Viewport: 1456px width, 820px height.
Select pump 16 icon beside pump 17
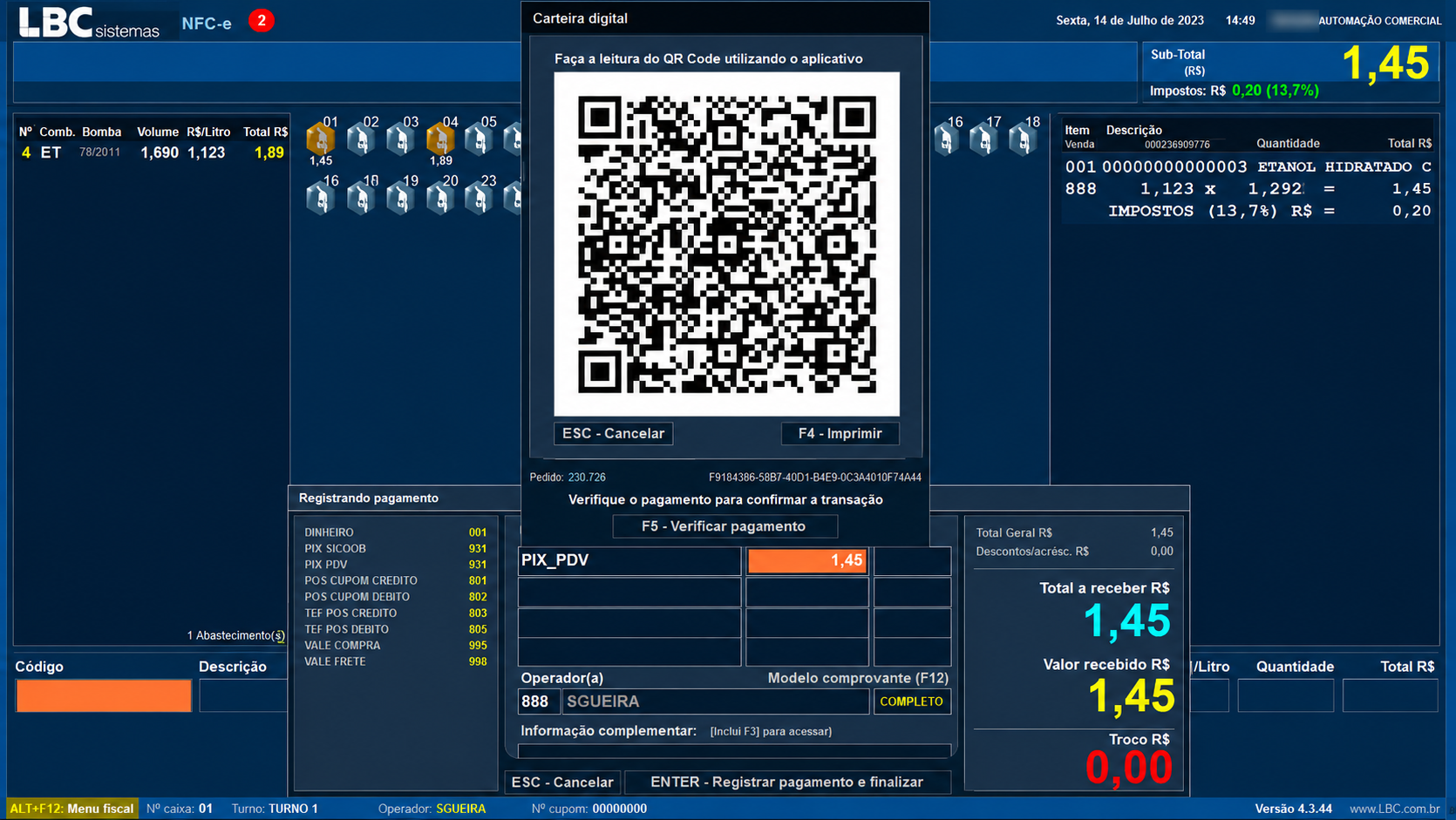946,139
